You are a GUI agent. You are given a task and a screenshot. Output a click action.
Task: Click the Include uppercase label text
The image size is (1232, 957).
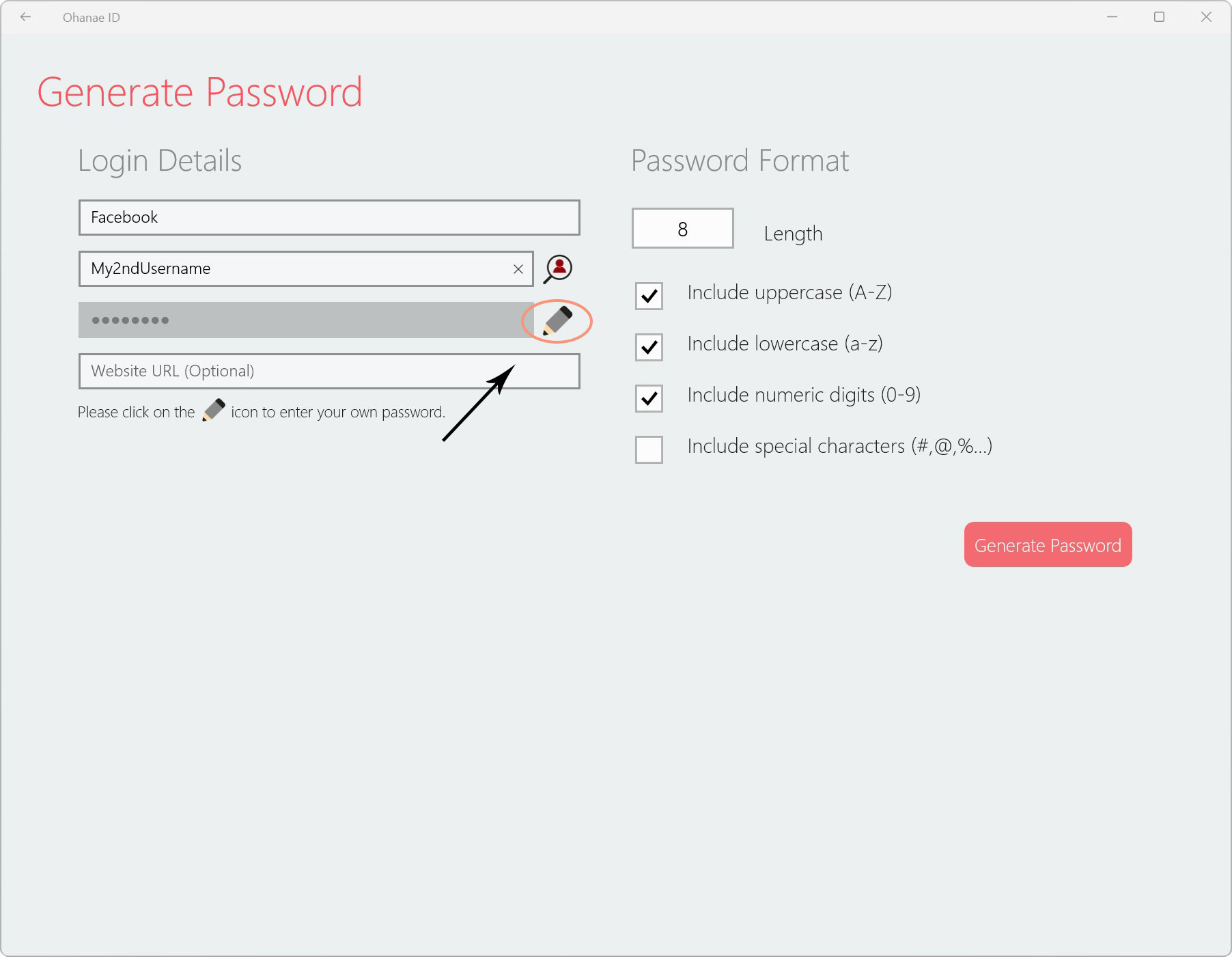(x=789, y=292)
